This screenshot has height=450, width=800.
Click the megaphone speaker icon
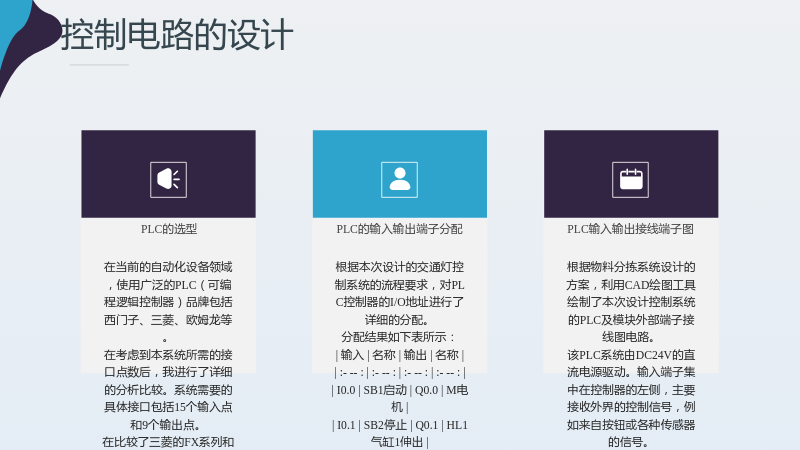(168, 180)
